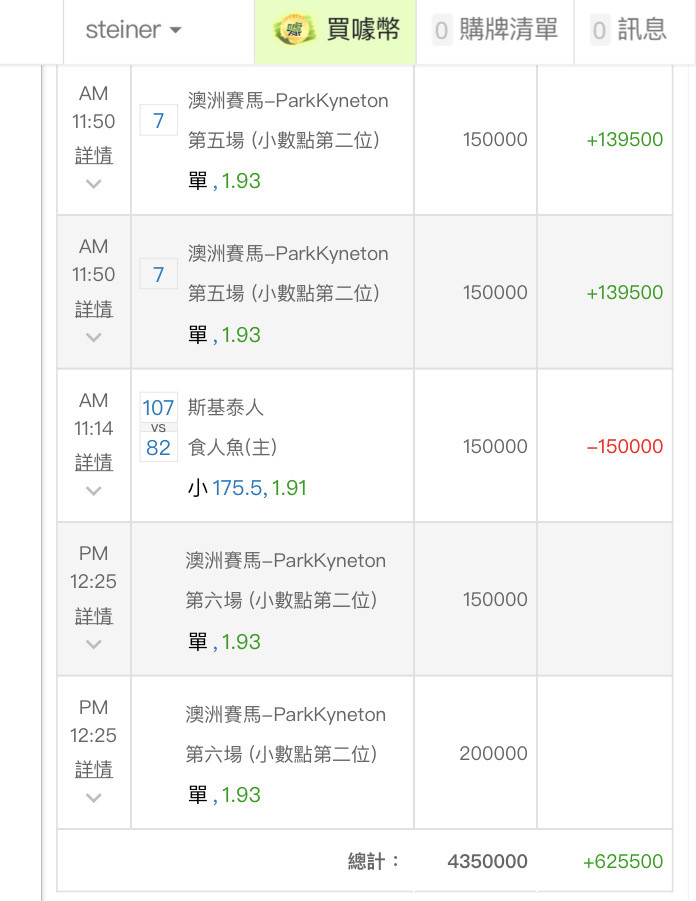Click number 7 badge in second 11:50 row
696x901 pixels.
click(158, 274)
